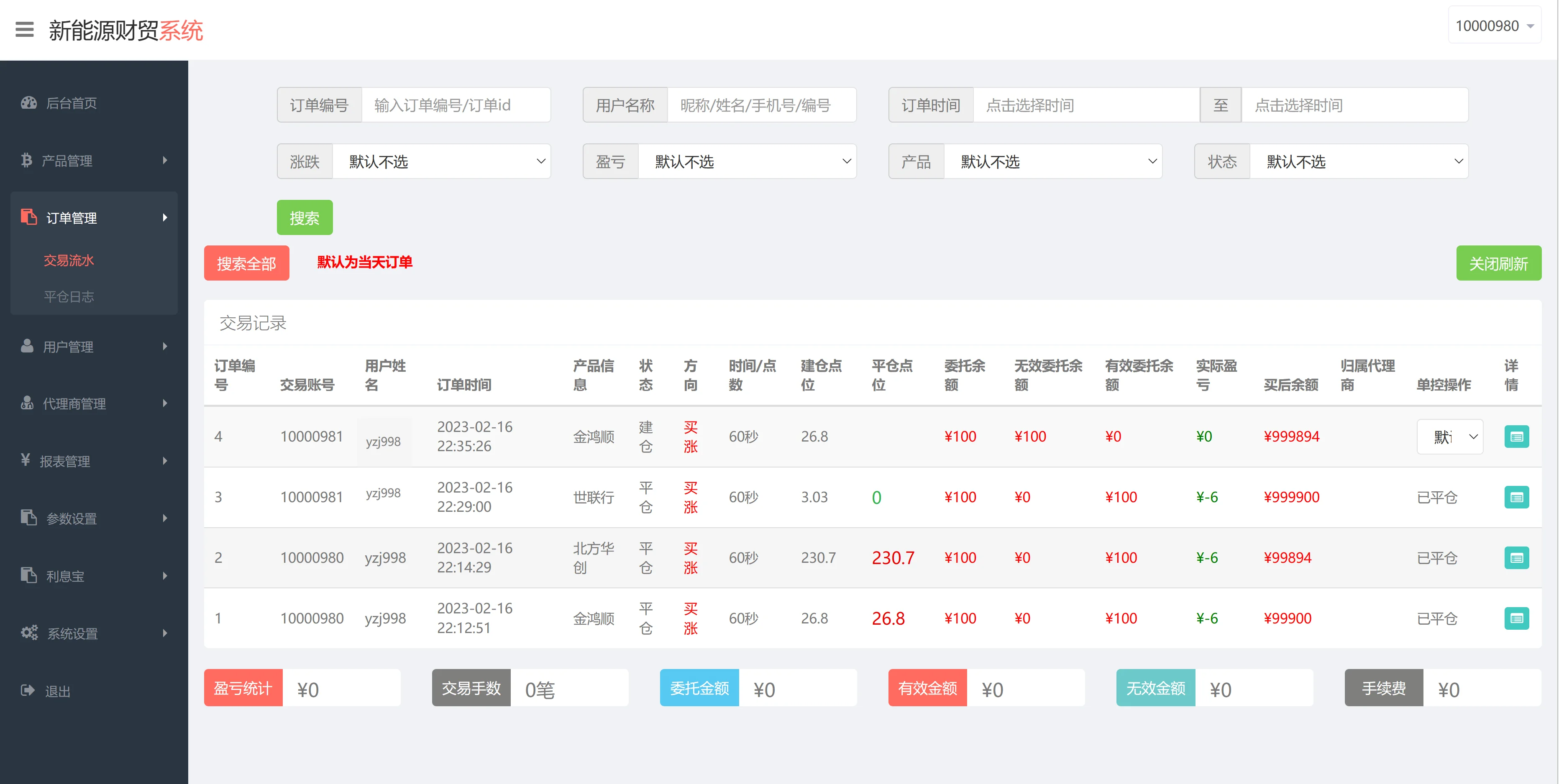Viewport: 1559px width, 784px height.
Task: Open the 盈亏 dropdown selector
Action: click(748, 161)
